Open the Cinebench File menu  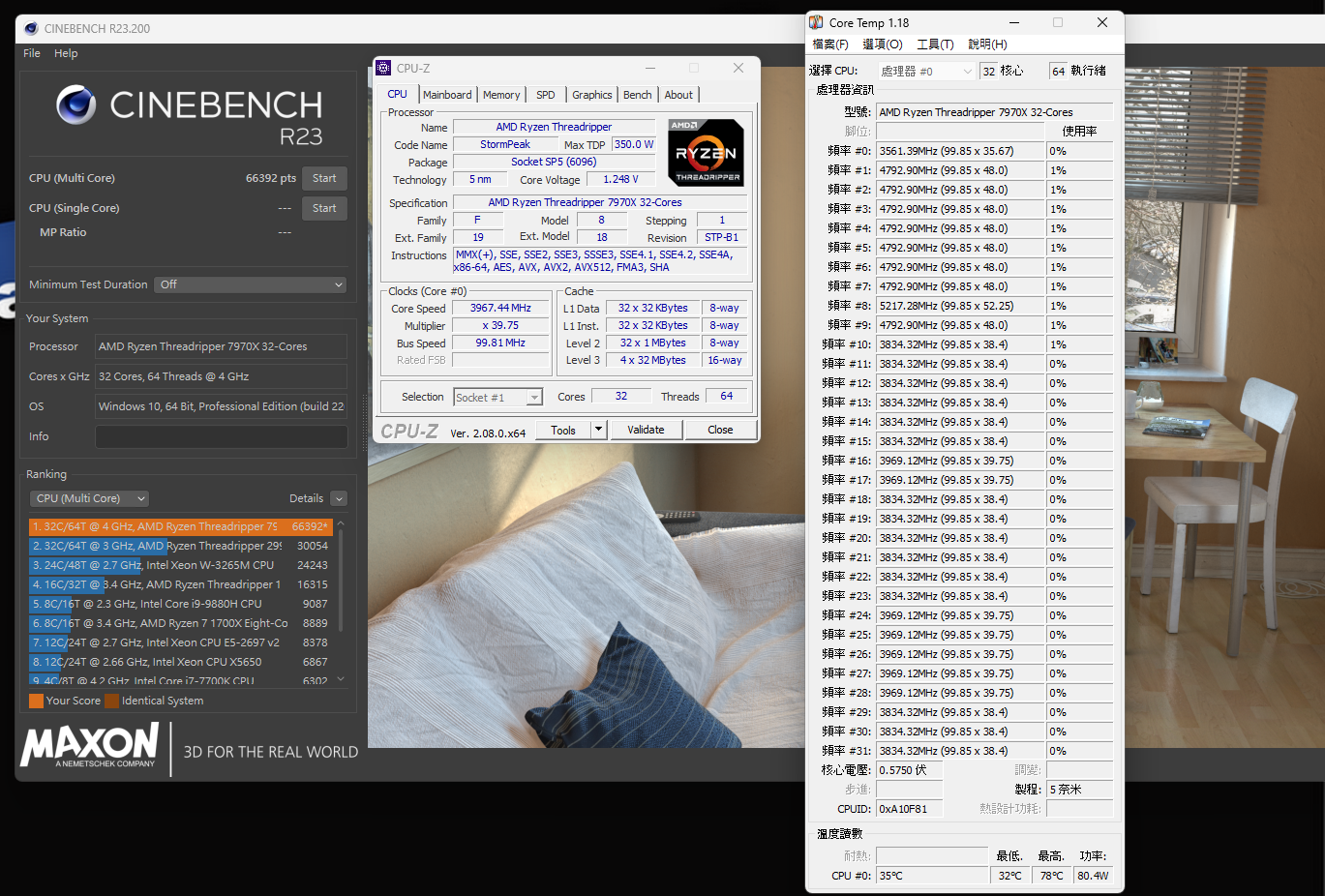pos(32,53)
